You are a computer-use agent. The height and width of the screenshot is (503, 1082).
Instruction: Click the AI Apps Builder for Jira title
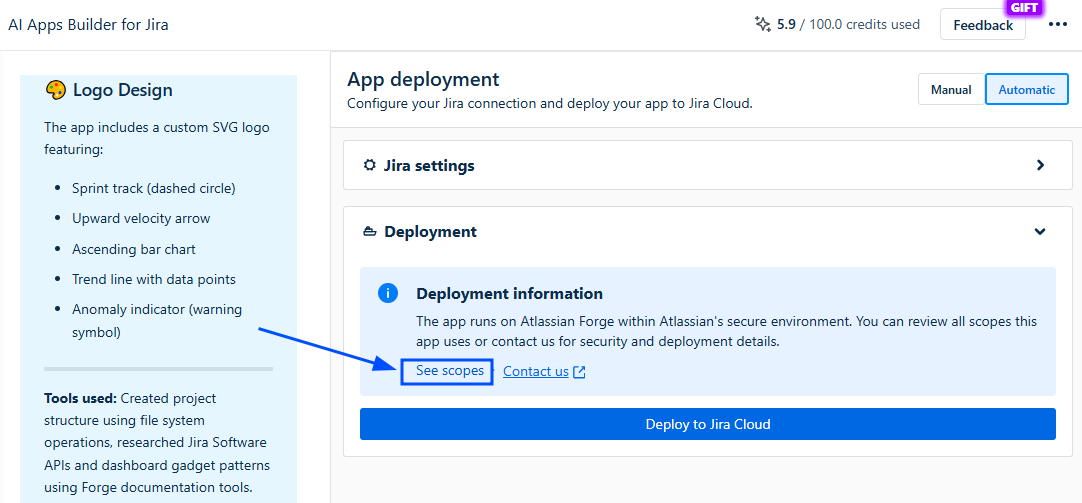pyautogui.click(x=88, y=24)
